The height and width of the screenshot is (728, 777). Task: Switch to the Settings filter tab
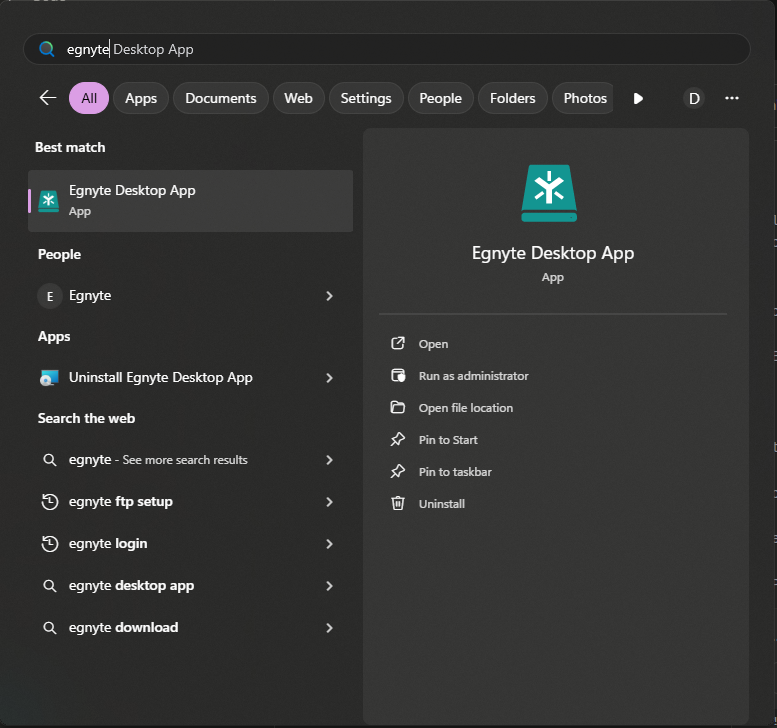pos(366,98)
